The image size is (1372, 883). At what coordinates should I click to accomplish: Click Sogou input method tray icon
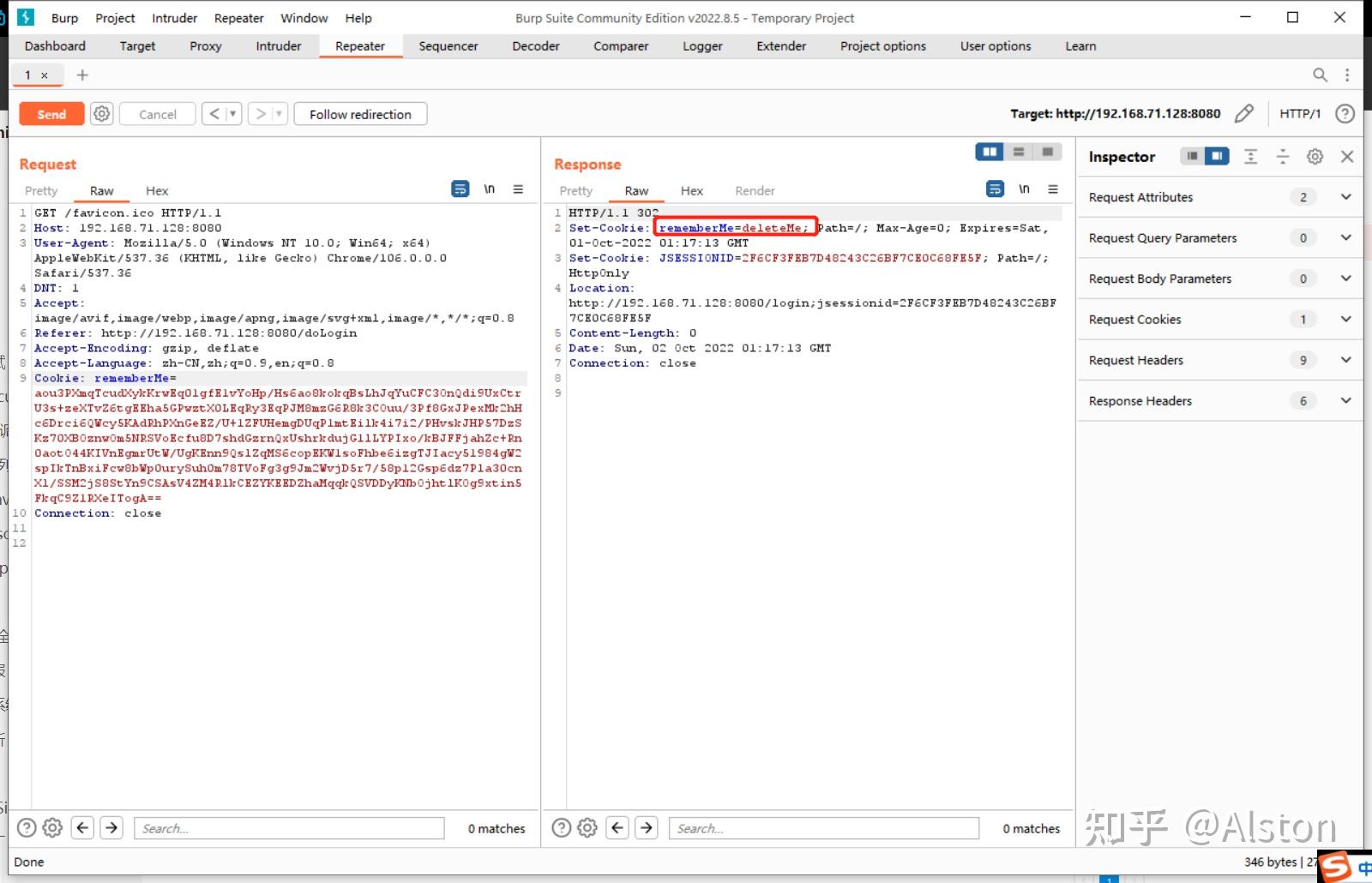(1335, 867)
